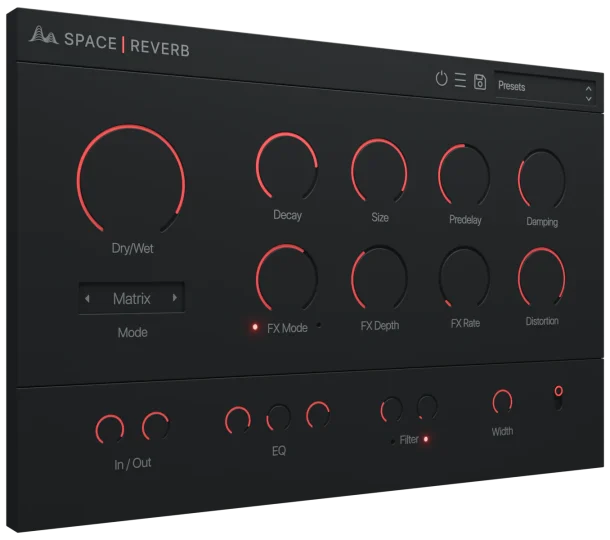The width and height of the screenshot is (610, 540).
Task: Toggle the plugin power bypass icon
Action: pos(441,78)
